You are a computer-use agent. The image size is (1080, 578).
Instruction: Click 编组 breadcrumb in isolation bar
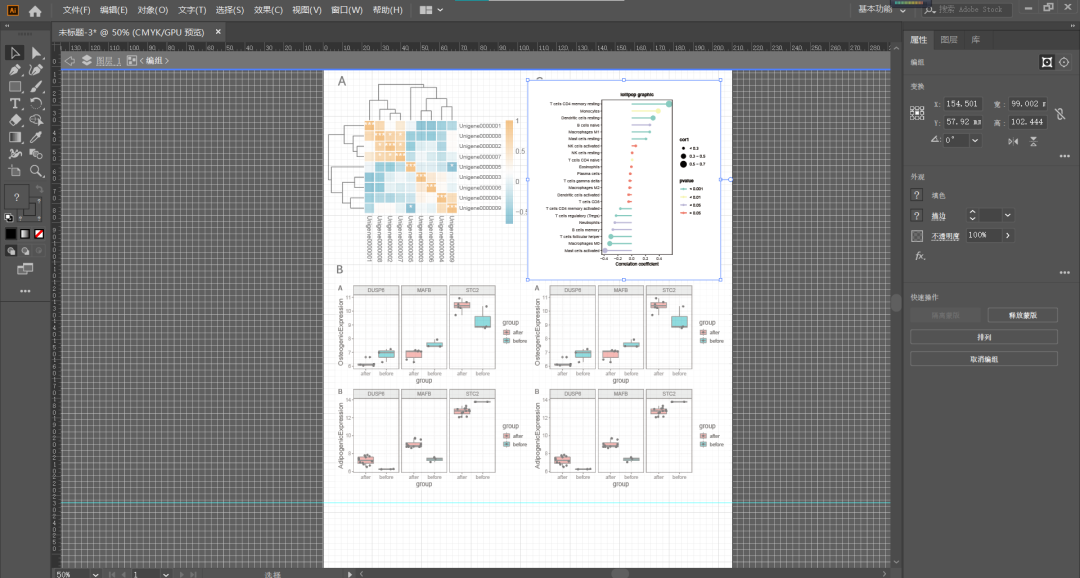(x=154, y=61)
